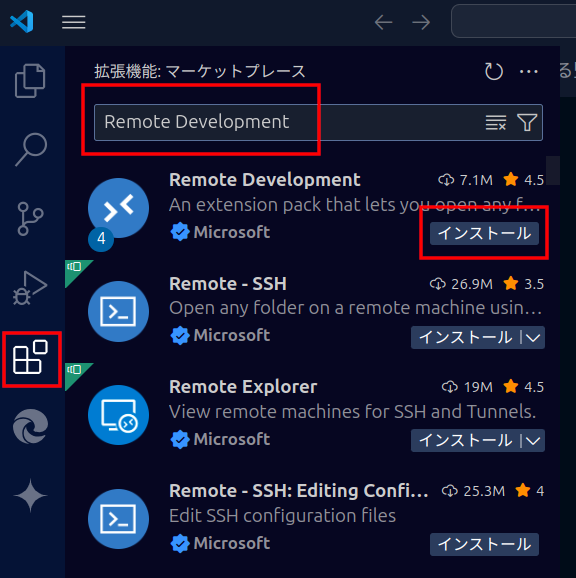Image resolution: width=576 pixels, height=578 pixels.
Task: Install the Remote Development extension pack
Action: point(484,234)
